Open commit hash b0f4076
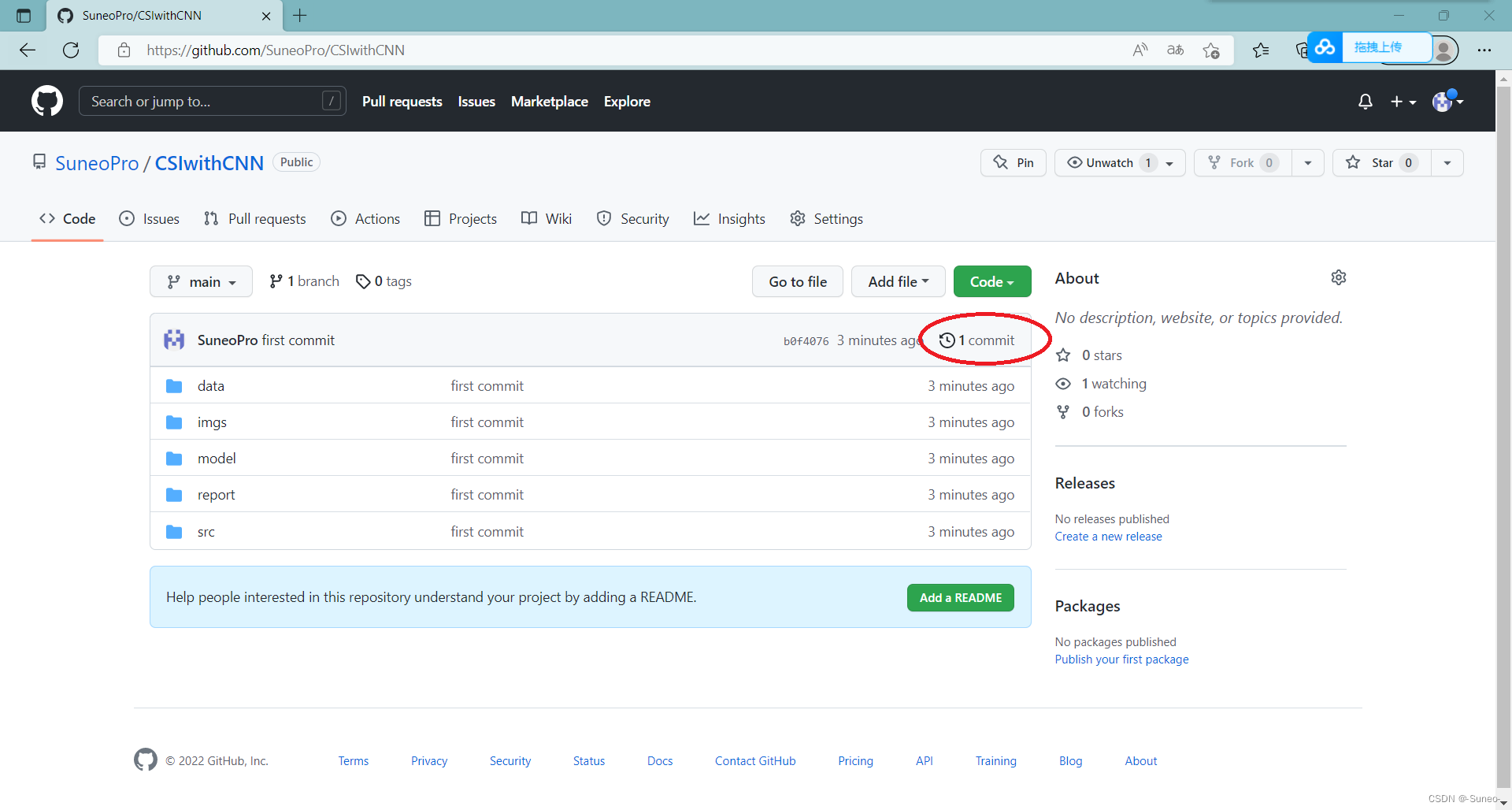Screen dimensions: 1512x810 (x=806, y=341)
